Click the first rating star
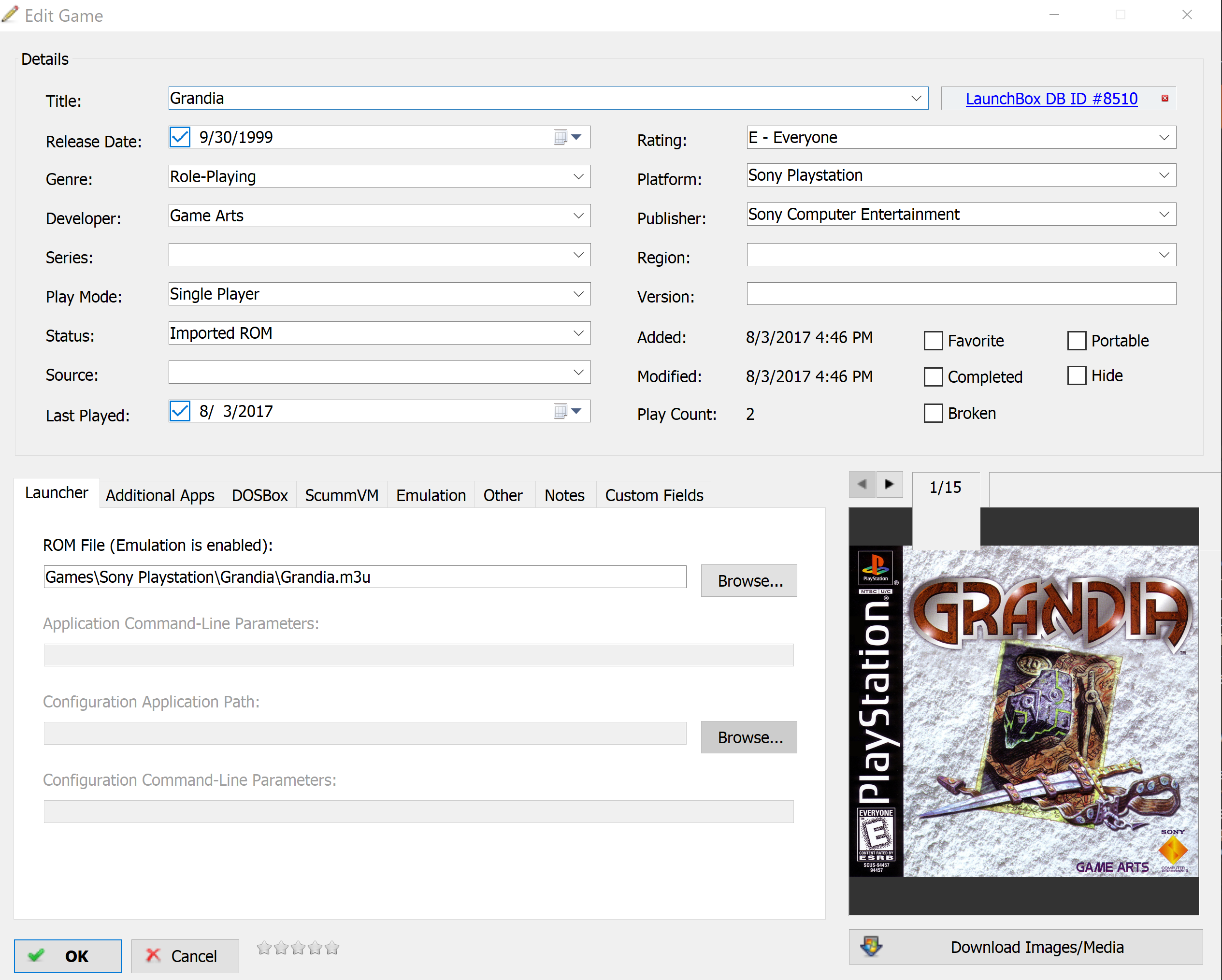Screen dimensions: 1222x980 264,948
